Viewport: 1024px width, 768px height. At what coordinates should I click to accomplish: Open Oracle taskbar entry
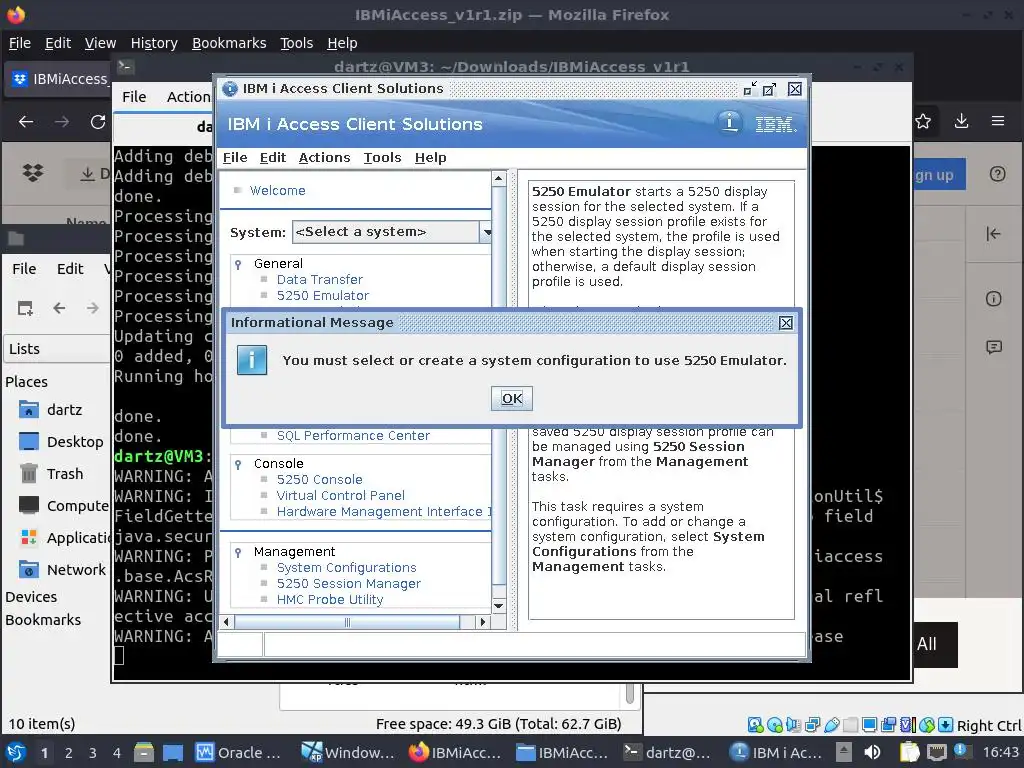click(x=238, y=753)
